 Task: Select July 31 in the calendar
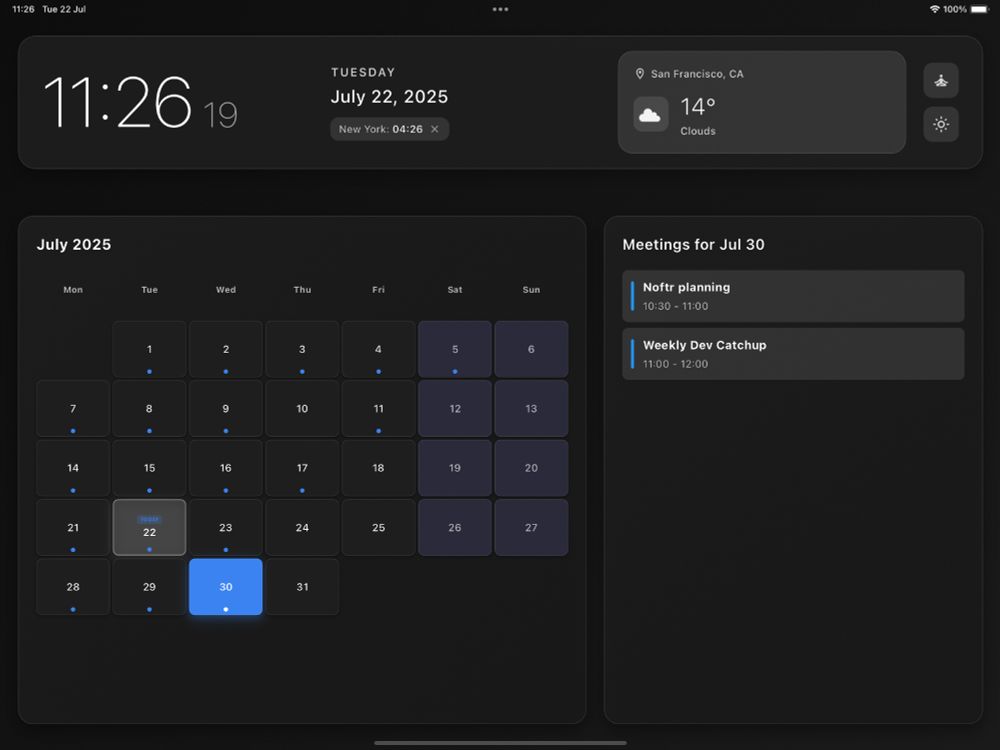[302, 587]
